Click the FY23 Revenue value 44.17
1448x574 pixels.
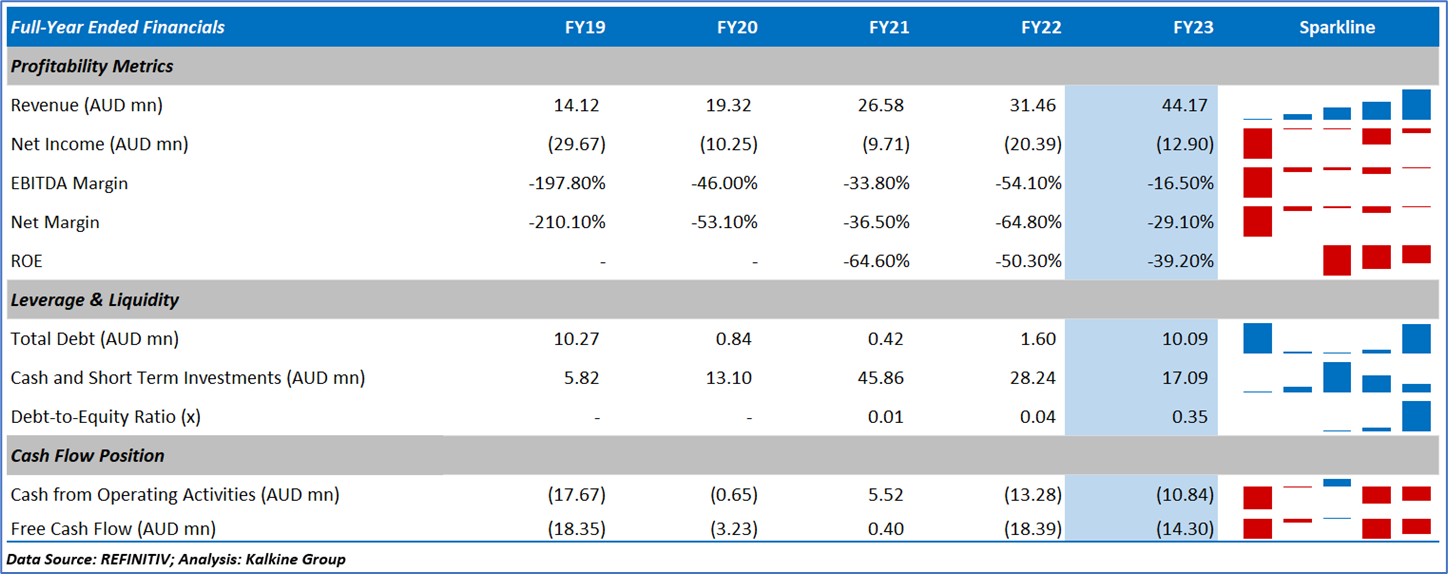coord(1188,105)
